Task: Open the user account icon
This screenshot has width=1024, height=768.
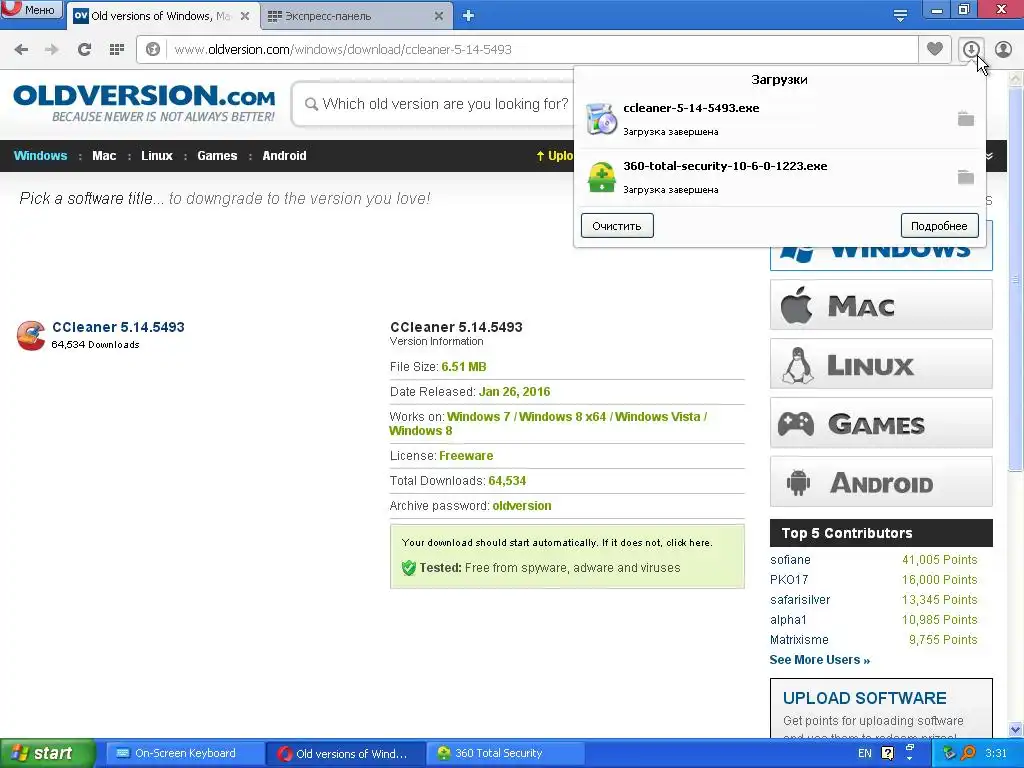Action: (x=1003, y=49)
